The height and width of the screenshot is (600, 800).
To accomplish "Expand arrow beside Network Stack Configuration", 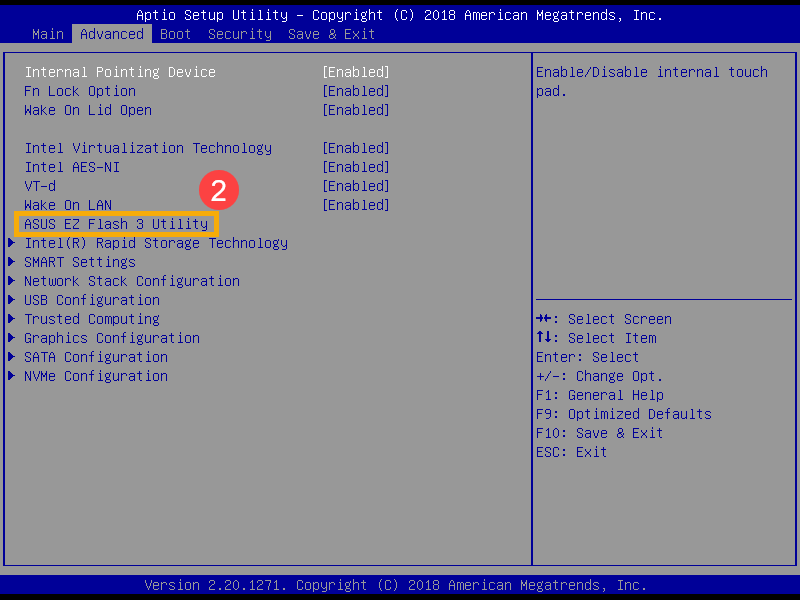I will 11,281.
